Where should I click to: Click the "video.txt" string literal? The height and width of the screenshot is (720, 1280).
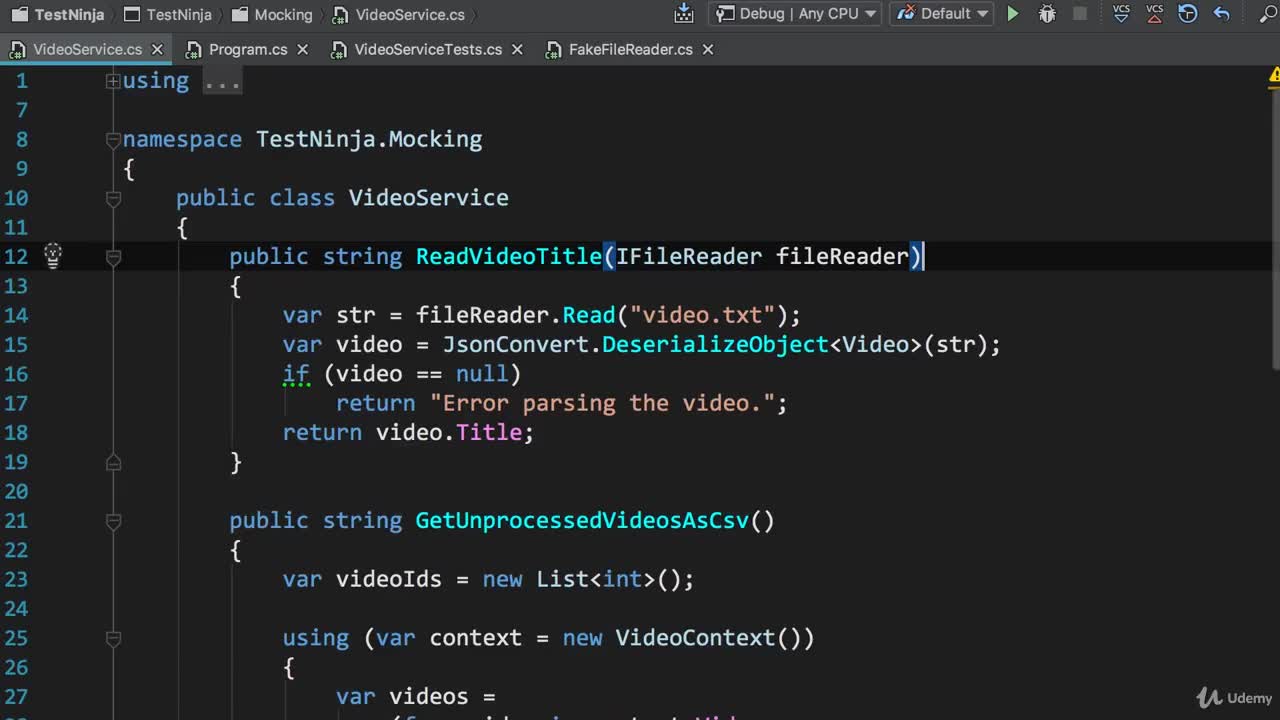point(703,315)
